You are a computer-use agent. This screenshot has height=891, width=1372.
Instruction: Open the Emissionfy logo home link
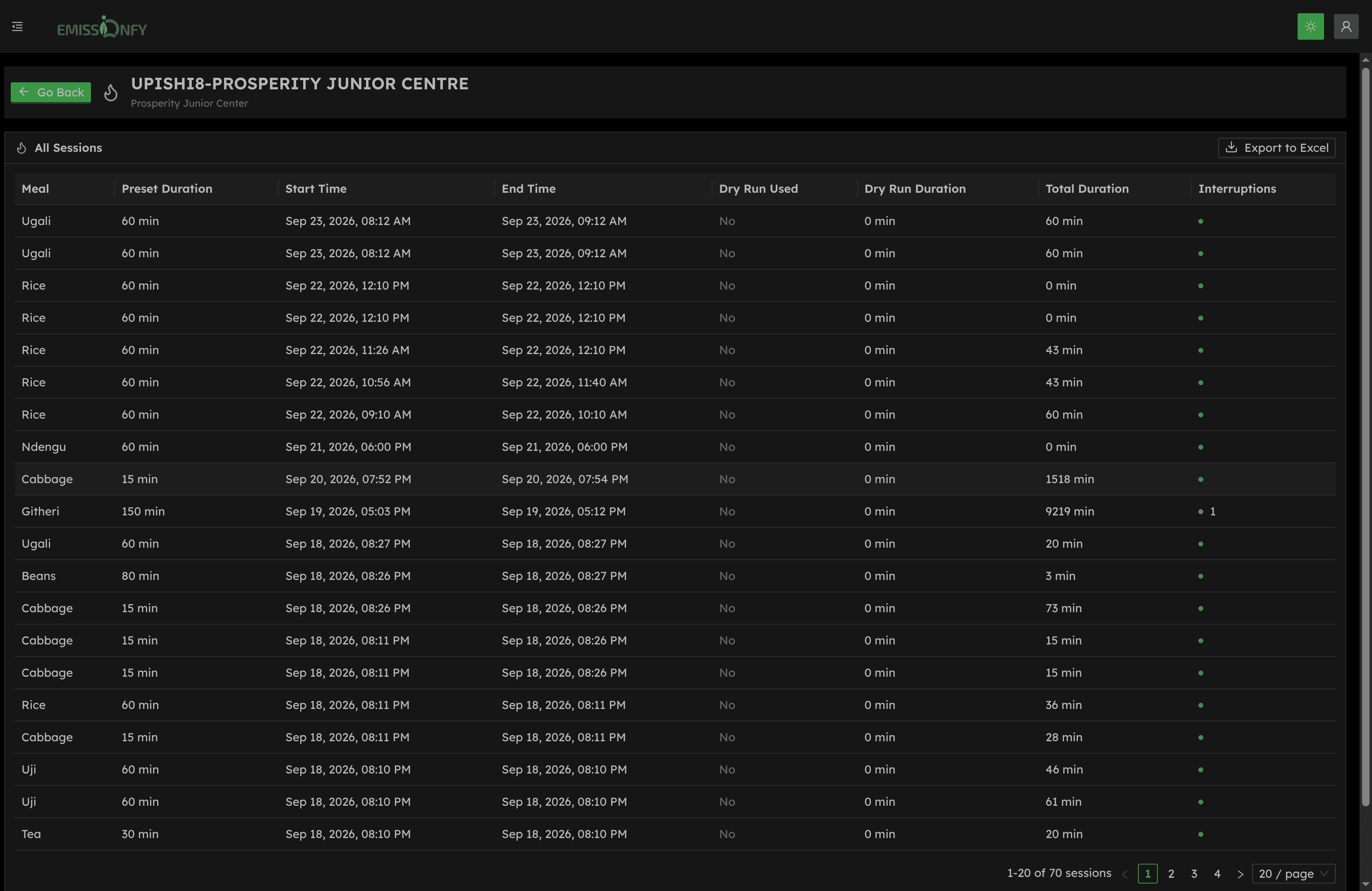[x=102, y=26]
